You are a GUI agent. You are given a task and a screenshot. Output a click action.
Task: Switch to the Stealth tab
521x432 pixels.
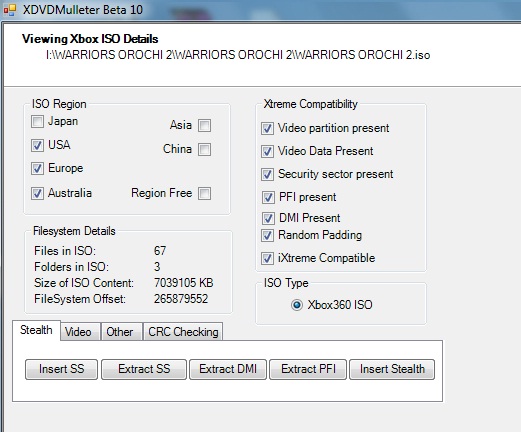[36, 330]
